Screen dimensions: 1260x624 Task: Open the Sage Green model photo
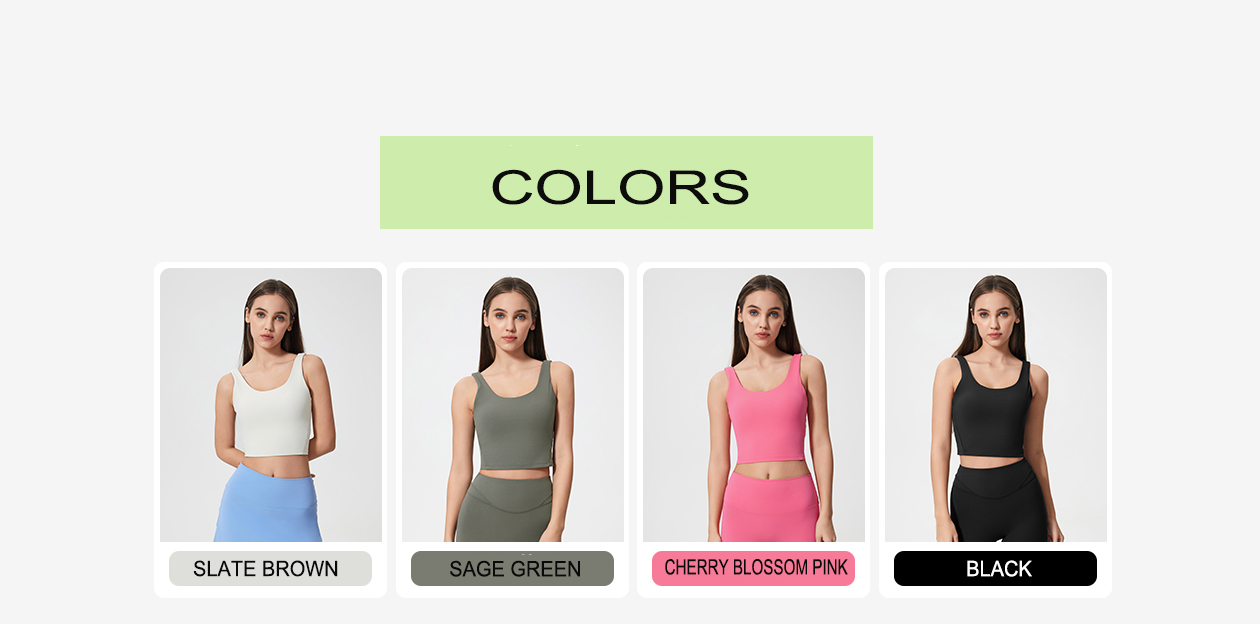point(513,405)
